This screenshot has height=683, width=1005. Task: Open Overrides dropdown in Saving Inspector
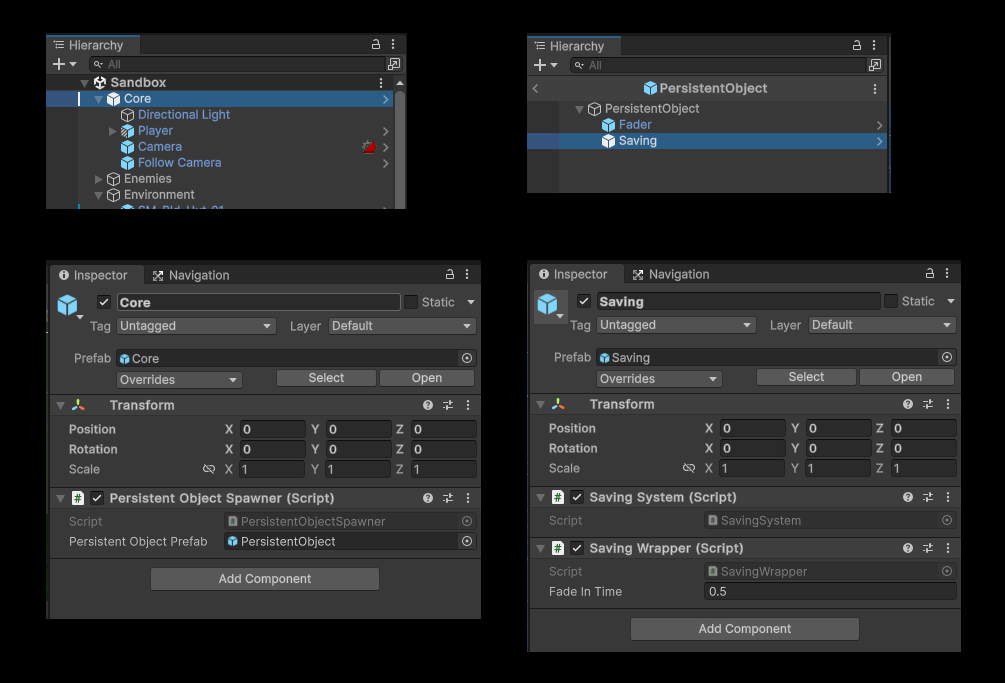pos(659,379)
